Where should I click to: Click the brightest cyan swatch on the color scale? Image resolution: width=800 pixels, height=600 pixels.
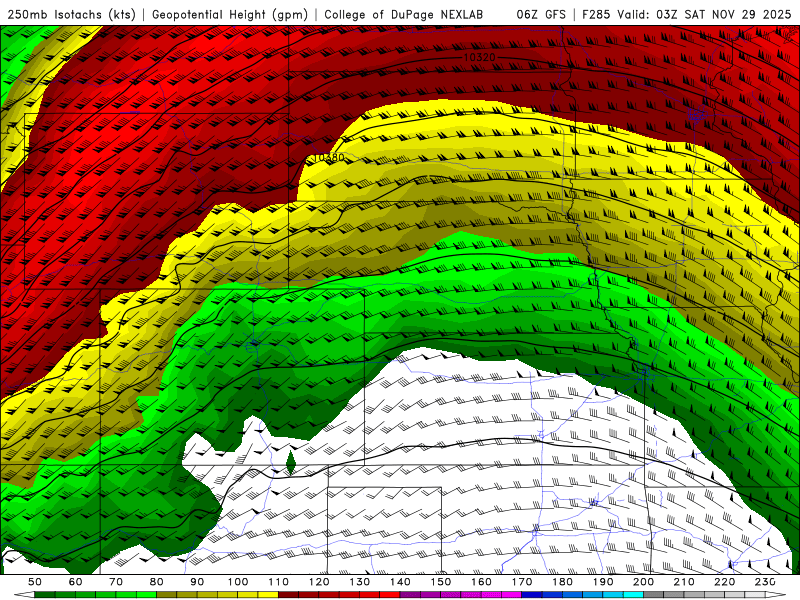pyautogui.click(x=633, y=595)
